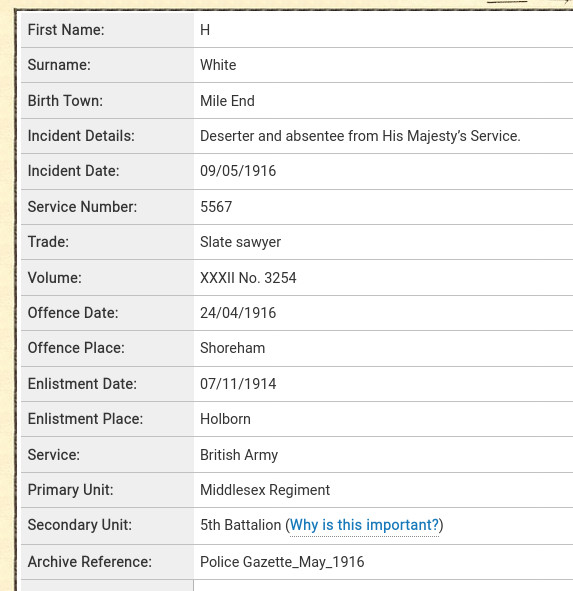Select the Offence Place Shoreham
The height and width of the screenshot is (591, 573).
point(232,348)
